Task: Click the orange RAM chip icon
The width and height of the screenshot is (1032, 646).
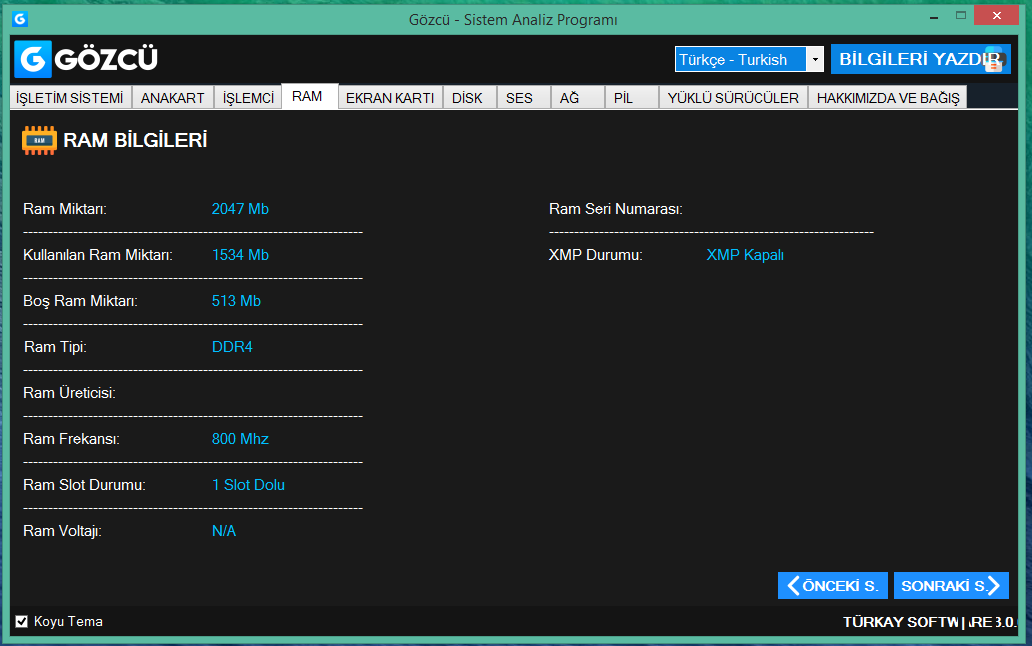Action: point(39,140)
